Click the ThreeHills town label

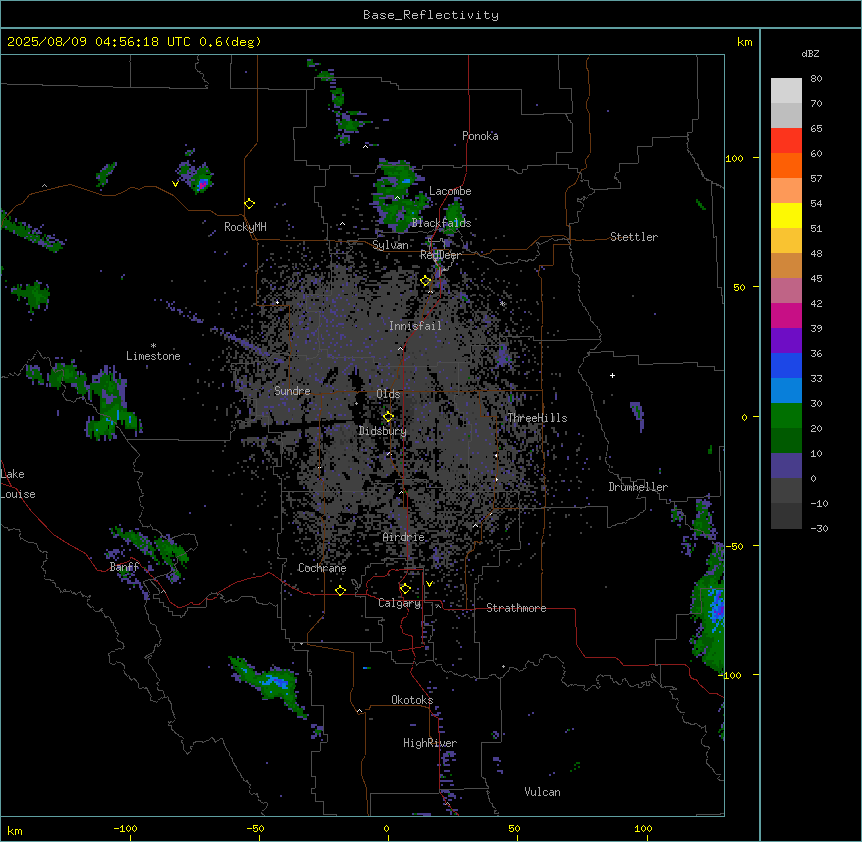coord(537,418)
